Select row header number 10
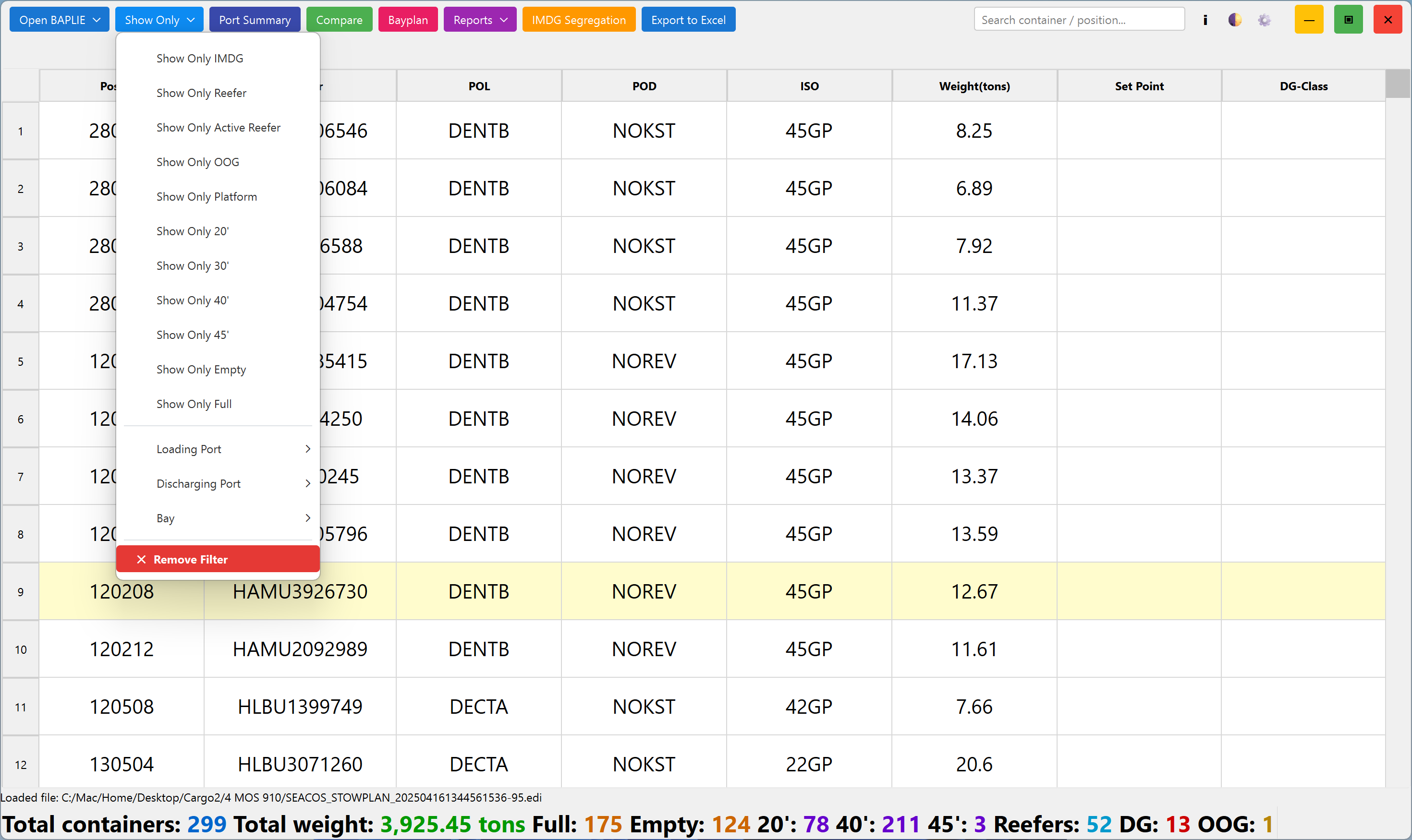This screenshot has width=1412, height=840. 20,649
